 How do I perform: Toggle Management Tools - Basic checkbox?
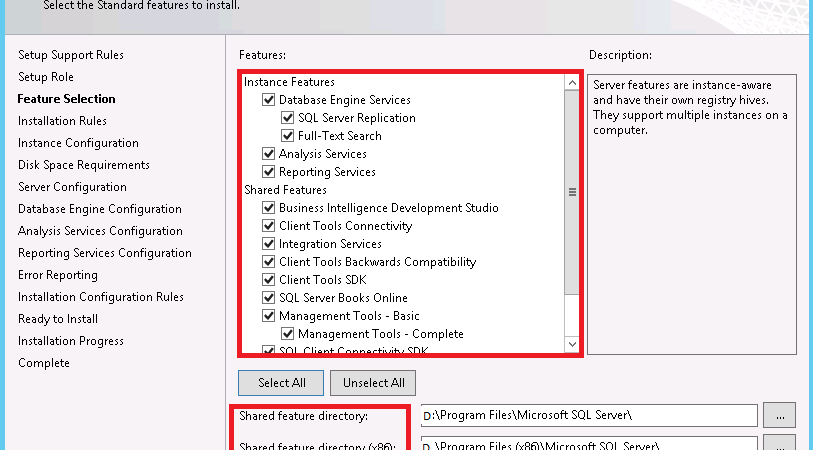268,316
